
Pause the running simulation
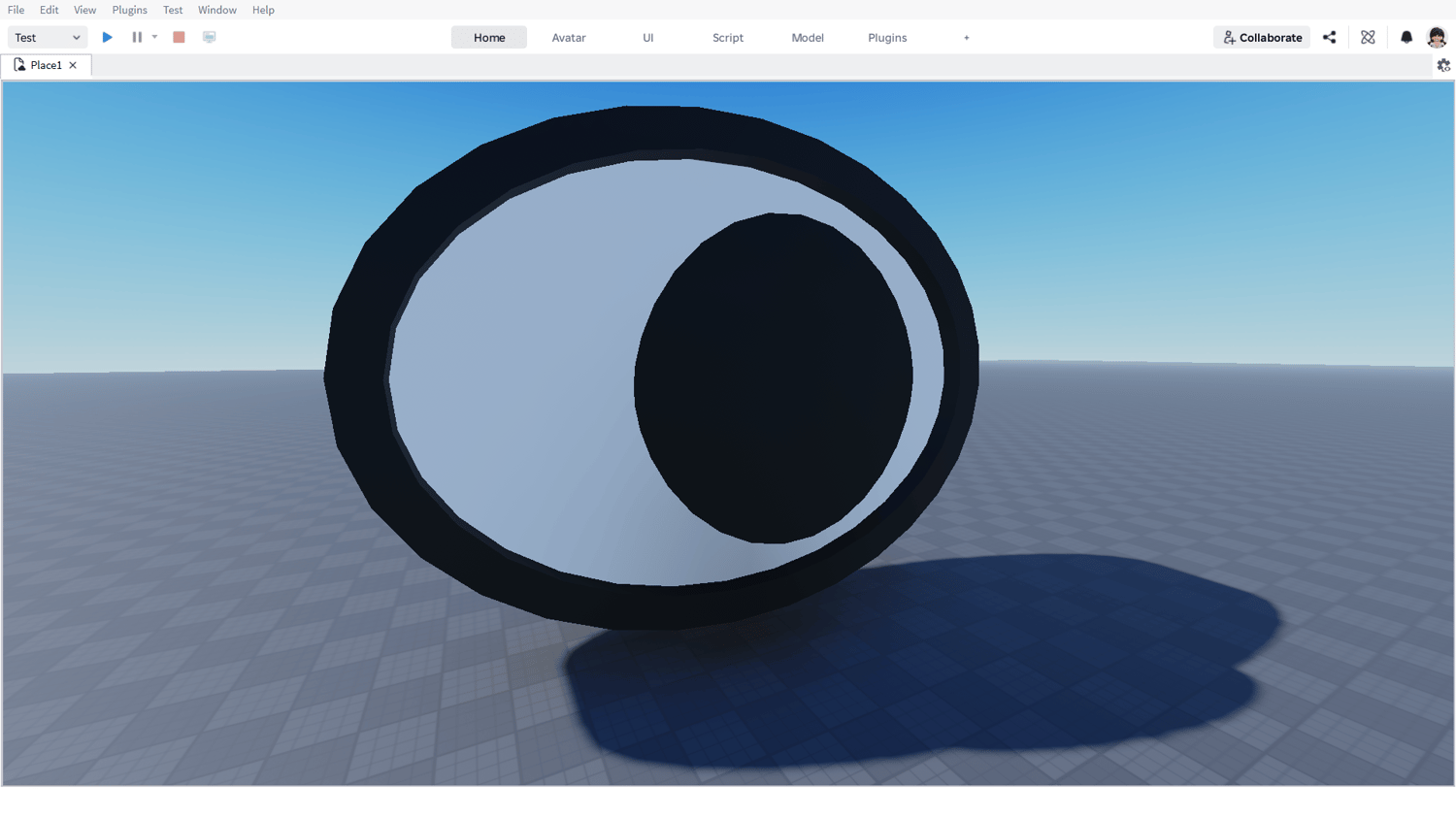click(137, 37)
